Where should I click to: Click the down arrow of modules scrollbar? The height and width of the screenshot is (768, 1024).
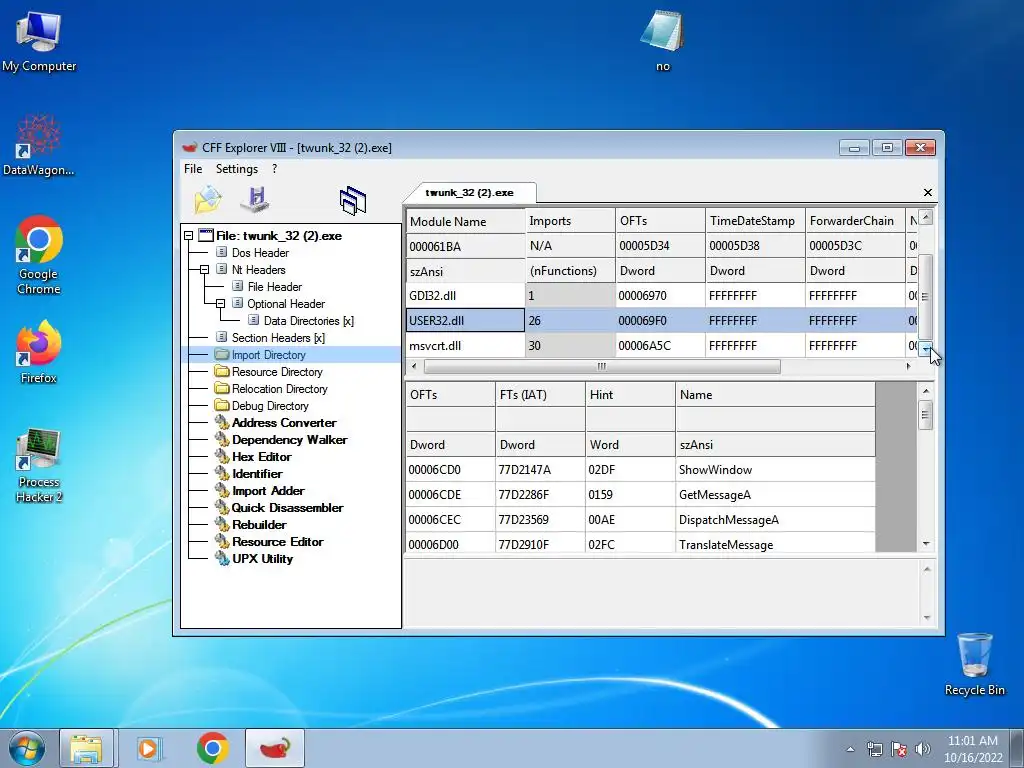[926, 349]
